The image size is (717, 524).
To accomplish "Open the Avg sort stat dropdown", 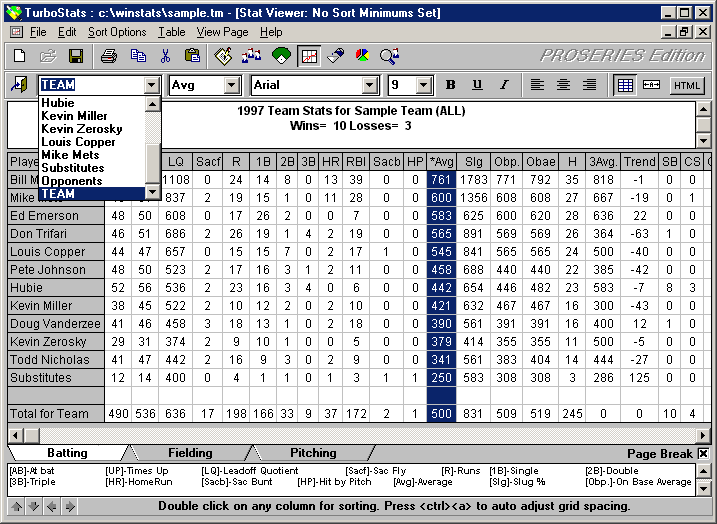I will 232,85.
